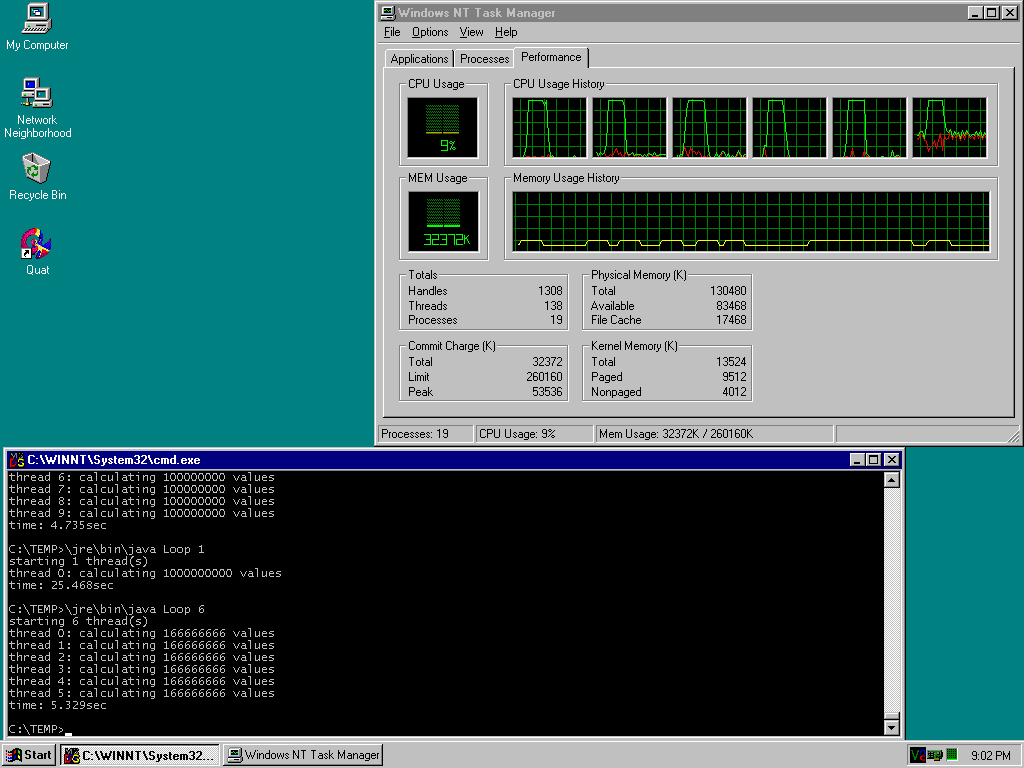
Task: Select the Network Neighborhood icon
Action: click(x=37, y=94)
